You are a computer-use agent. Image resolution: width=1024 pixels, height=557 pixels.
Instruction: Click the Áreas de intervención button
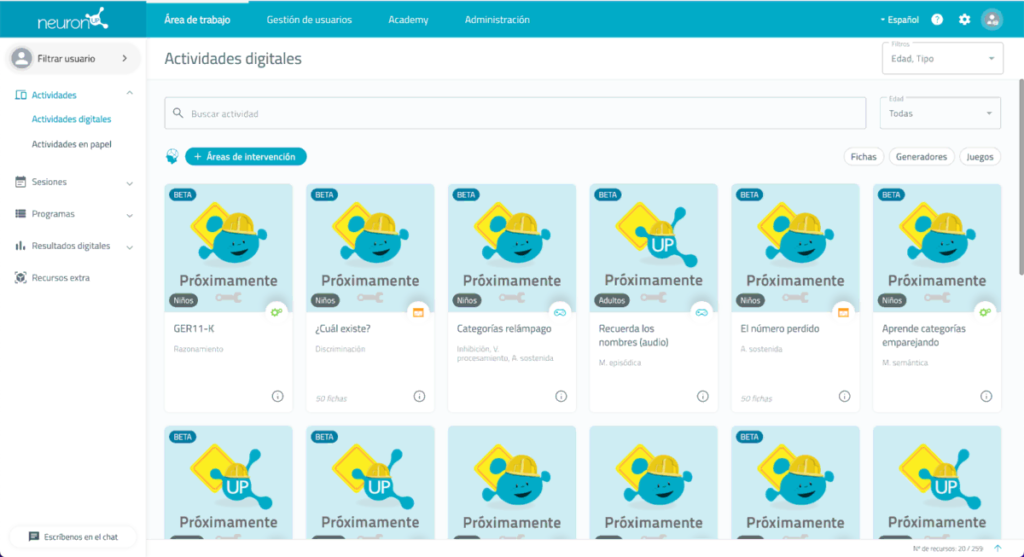(x=246, y=157)
